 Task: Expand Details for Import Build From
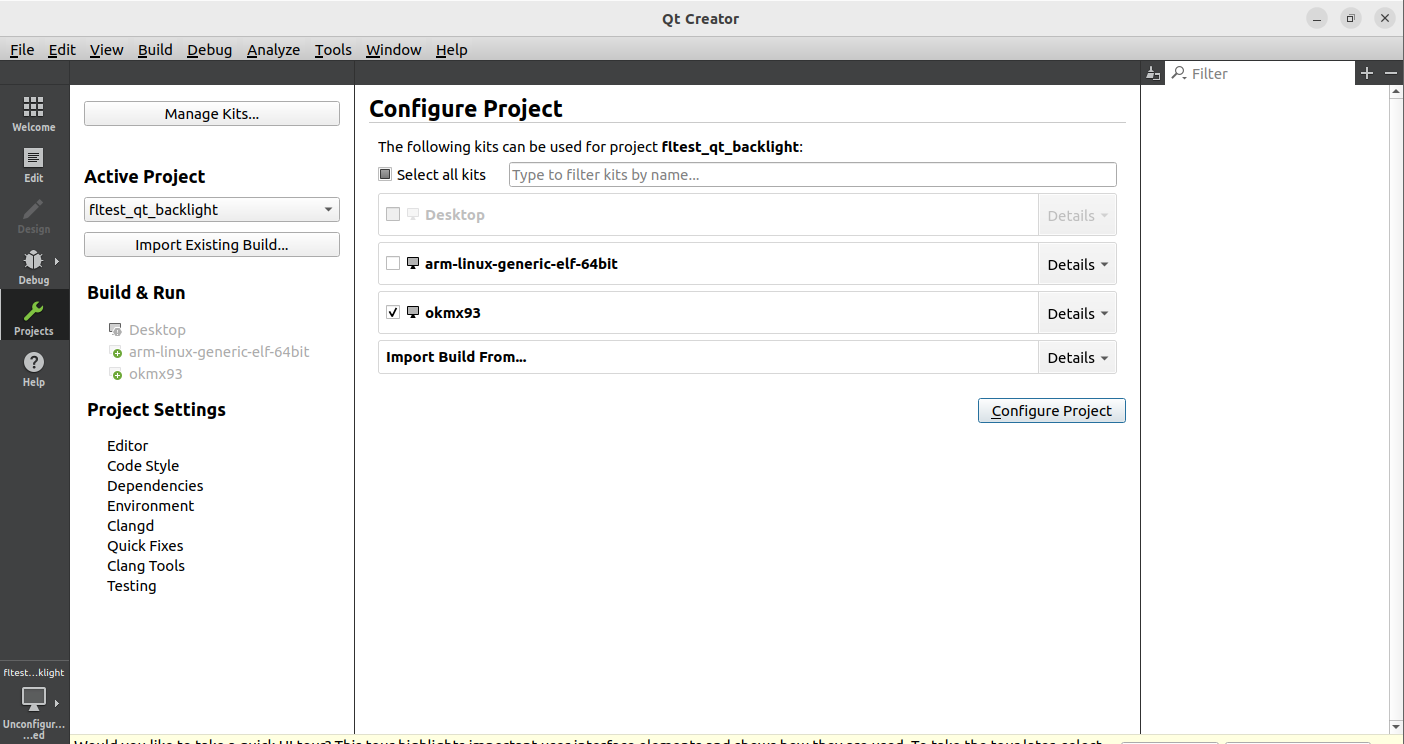[x=1077, y=357]
